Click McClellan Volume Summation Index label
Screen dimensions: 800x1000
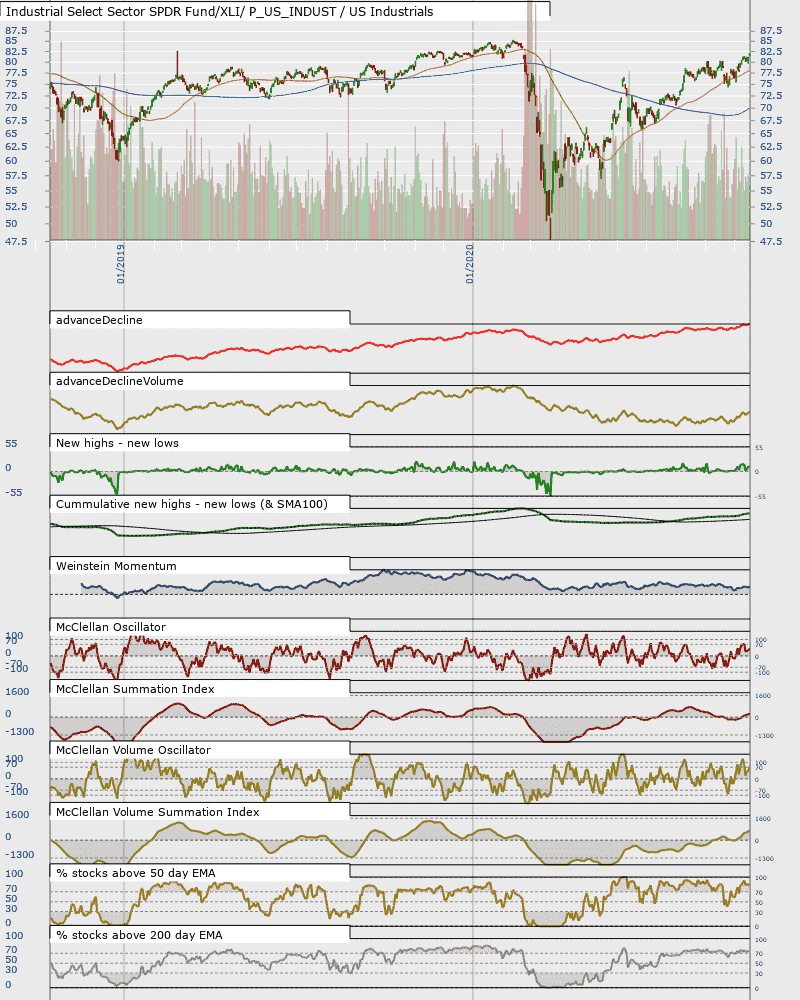coord(158,812)
